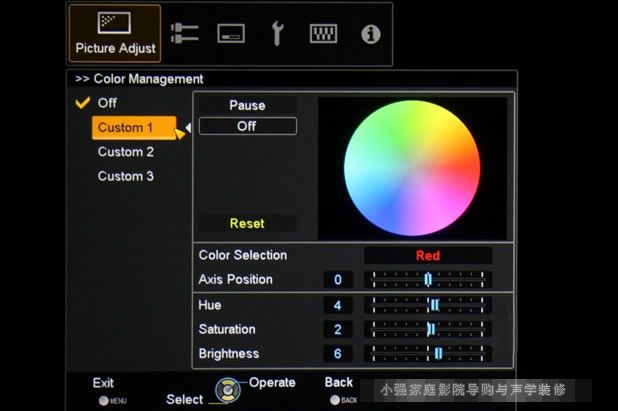Click the yellow Reset button

tap(247, 223)
